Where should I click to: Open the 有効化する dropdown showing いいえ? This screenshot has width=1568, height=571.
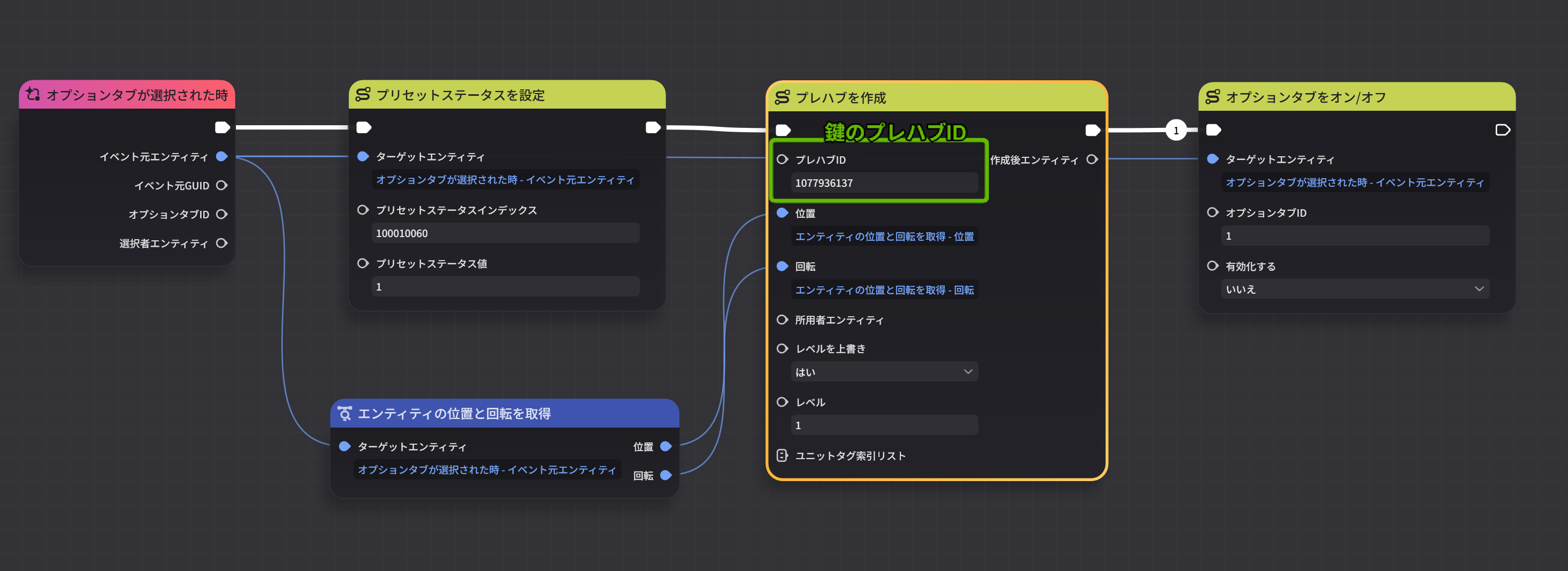point(1355,289)
